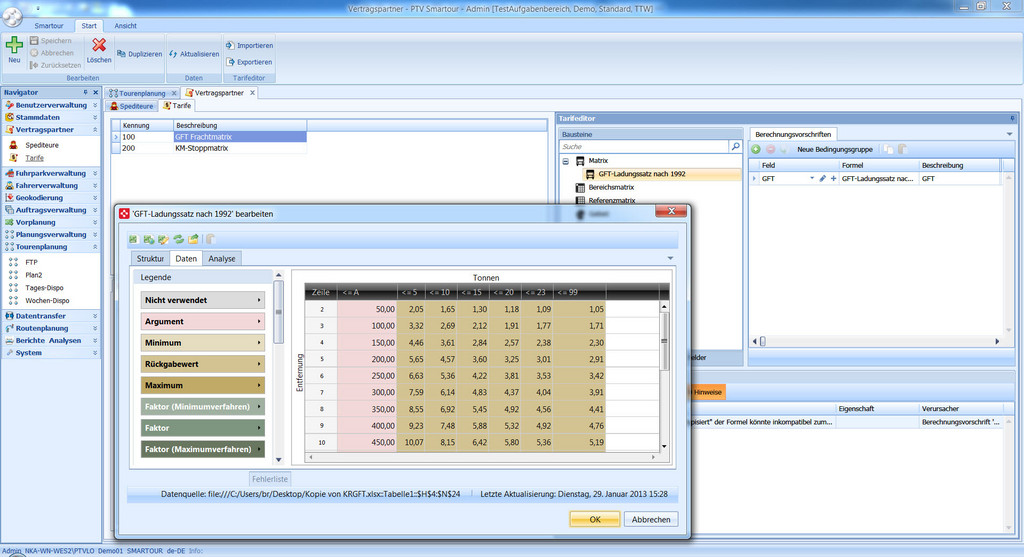Click the magnifier search icon in Bausteine
The image size is (1024, 557).
click(x=735, y=146)
